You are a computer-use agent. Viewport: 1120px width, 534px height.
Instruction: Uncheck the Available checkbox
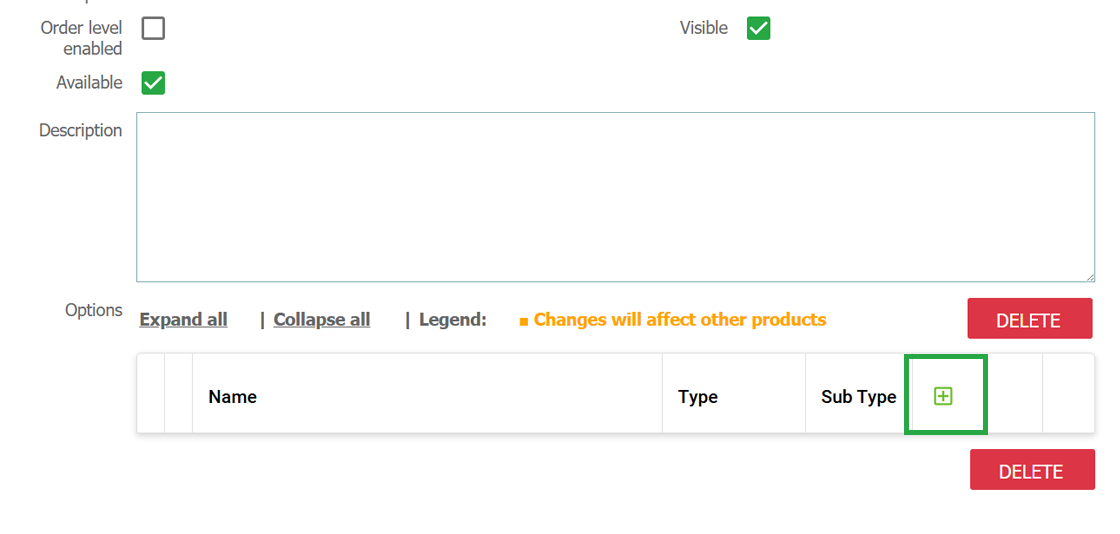coord(153,83)
